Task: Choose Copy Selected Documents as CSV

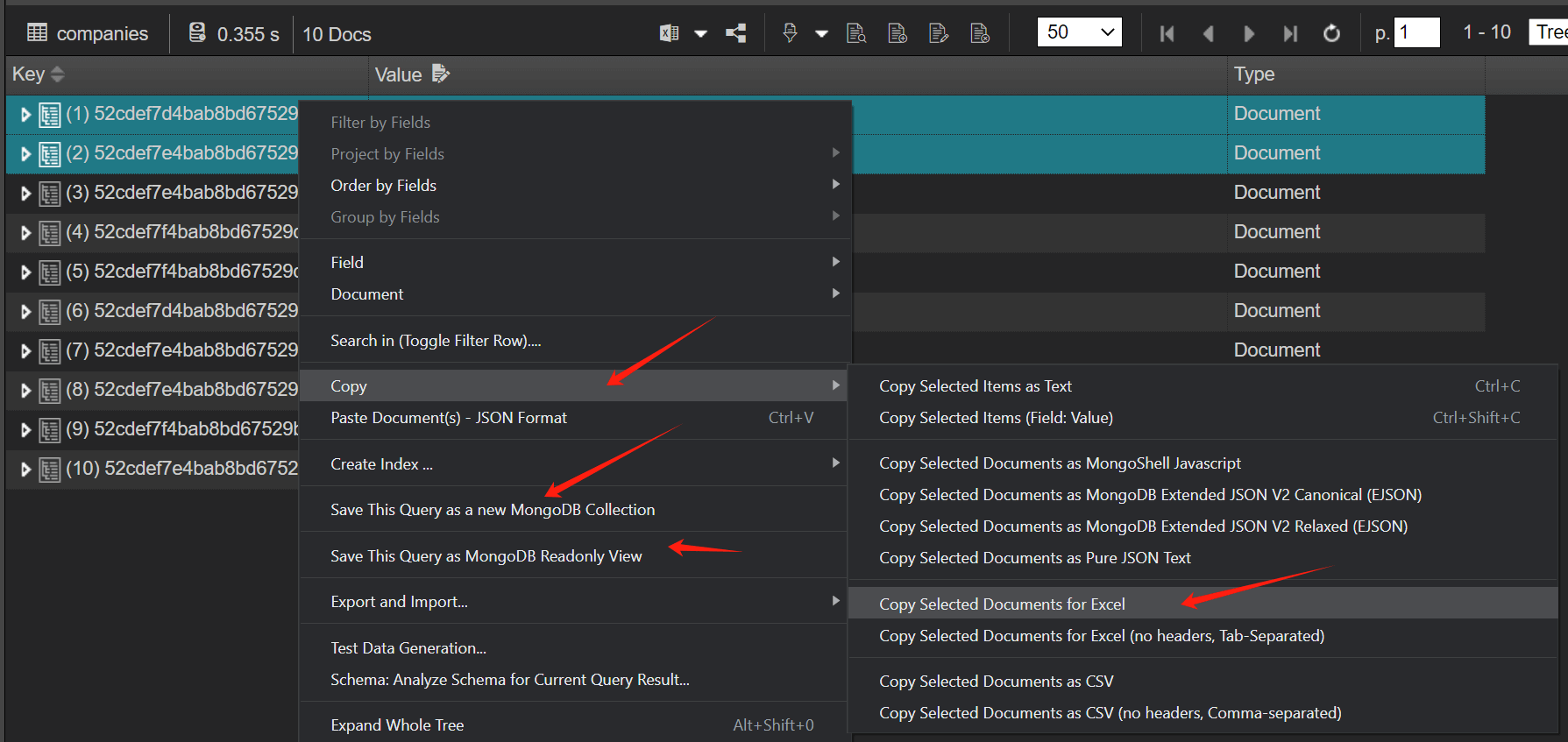Action: [x=1203, y=681]
